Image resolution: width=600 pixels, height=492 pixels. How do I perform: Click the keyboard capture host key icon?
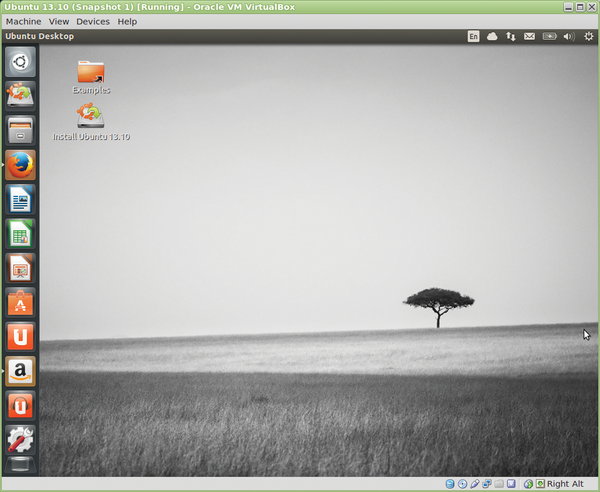[540, 484]
